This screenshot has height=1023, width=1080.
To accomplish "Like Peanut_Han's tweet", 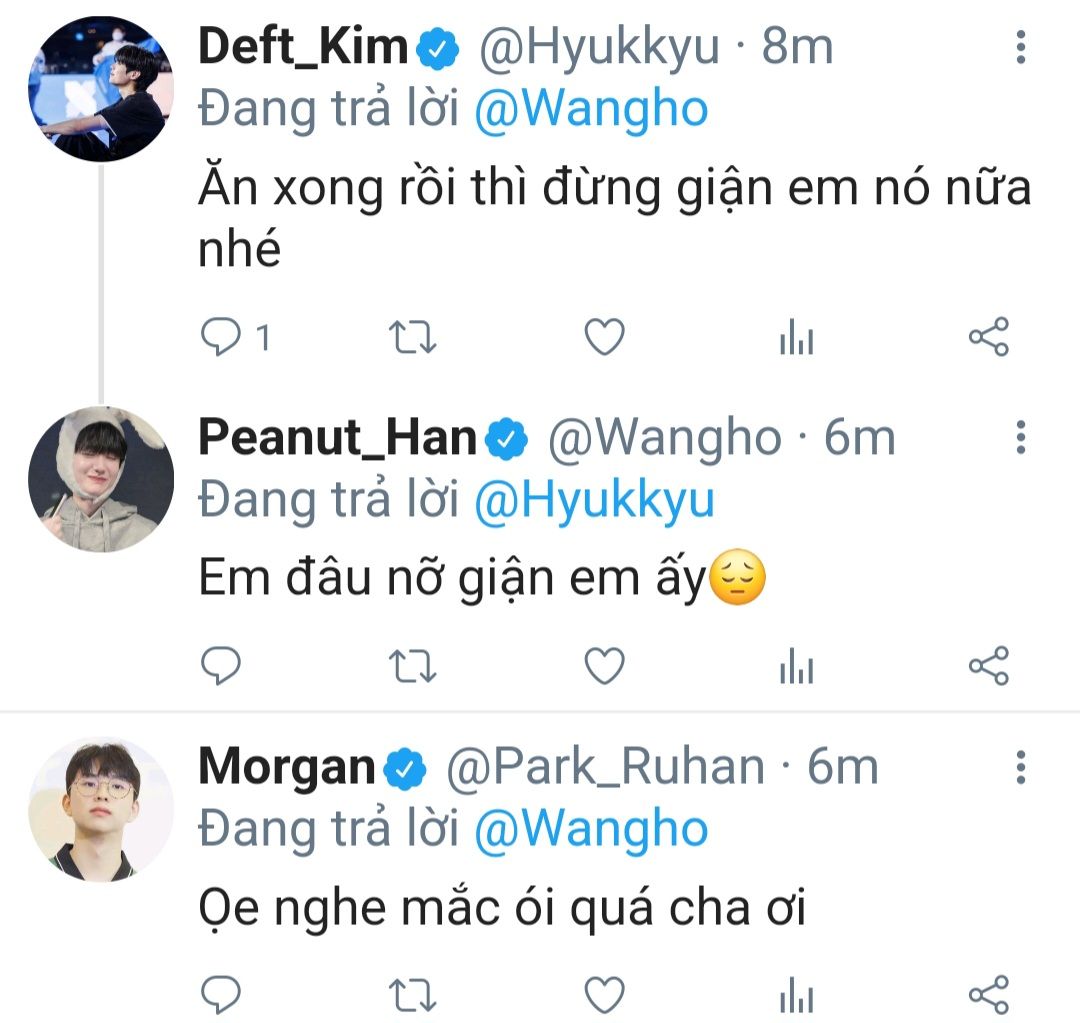I will coord(604,664).
